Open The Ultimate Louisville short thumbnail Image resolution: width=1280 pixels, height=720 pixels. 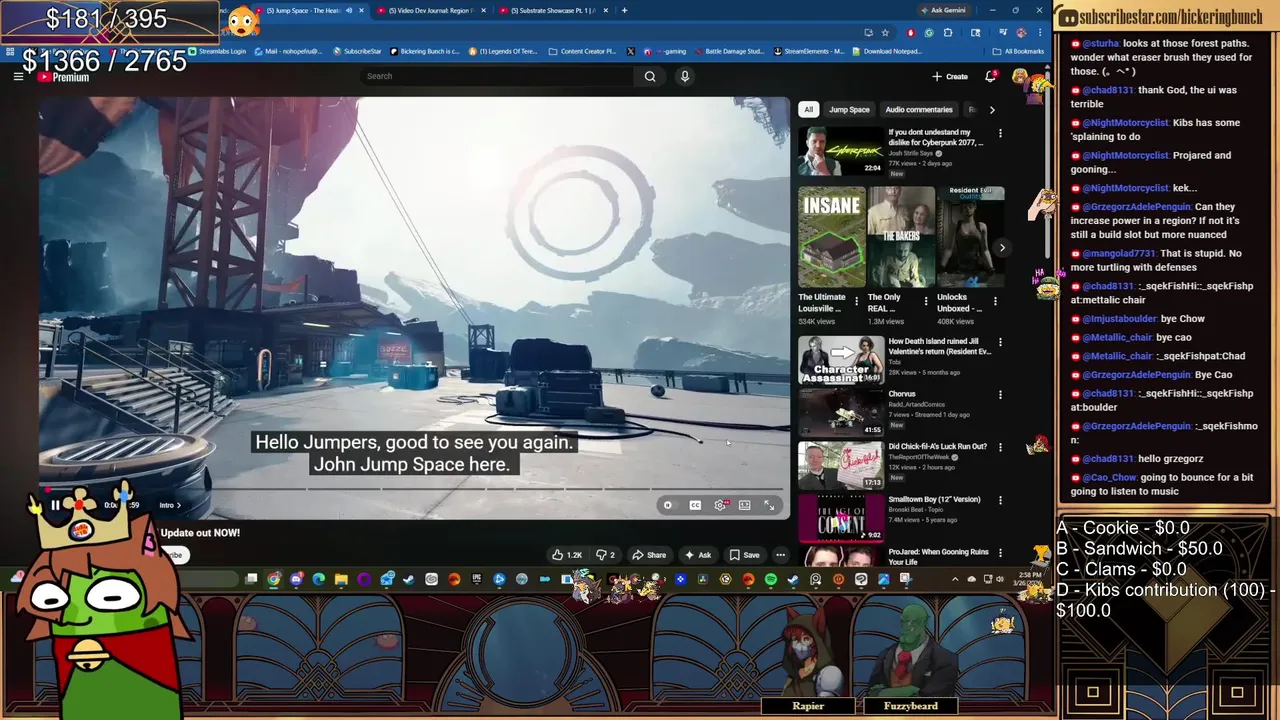(x=831, y=237)
